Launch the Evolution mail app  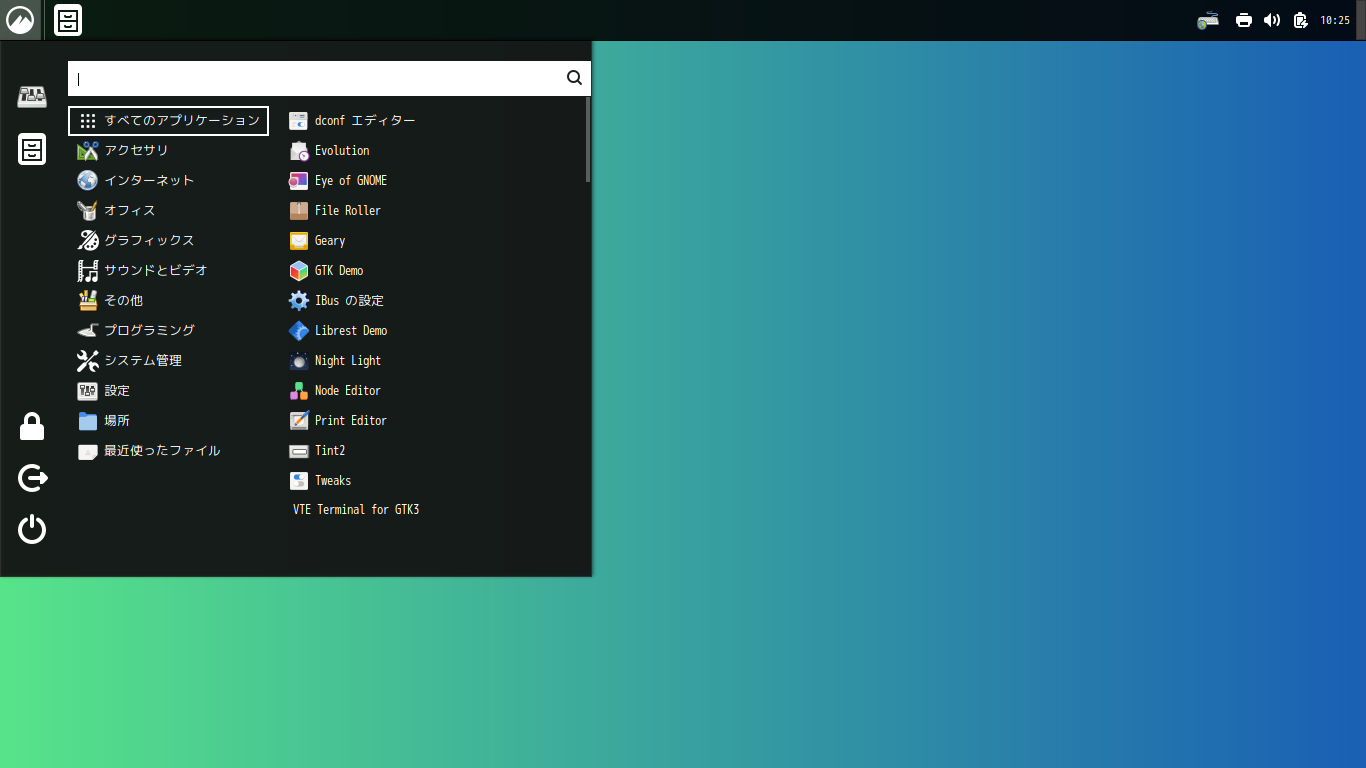[432, 150]
